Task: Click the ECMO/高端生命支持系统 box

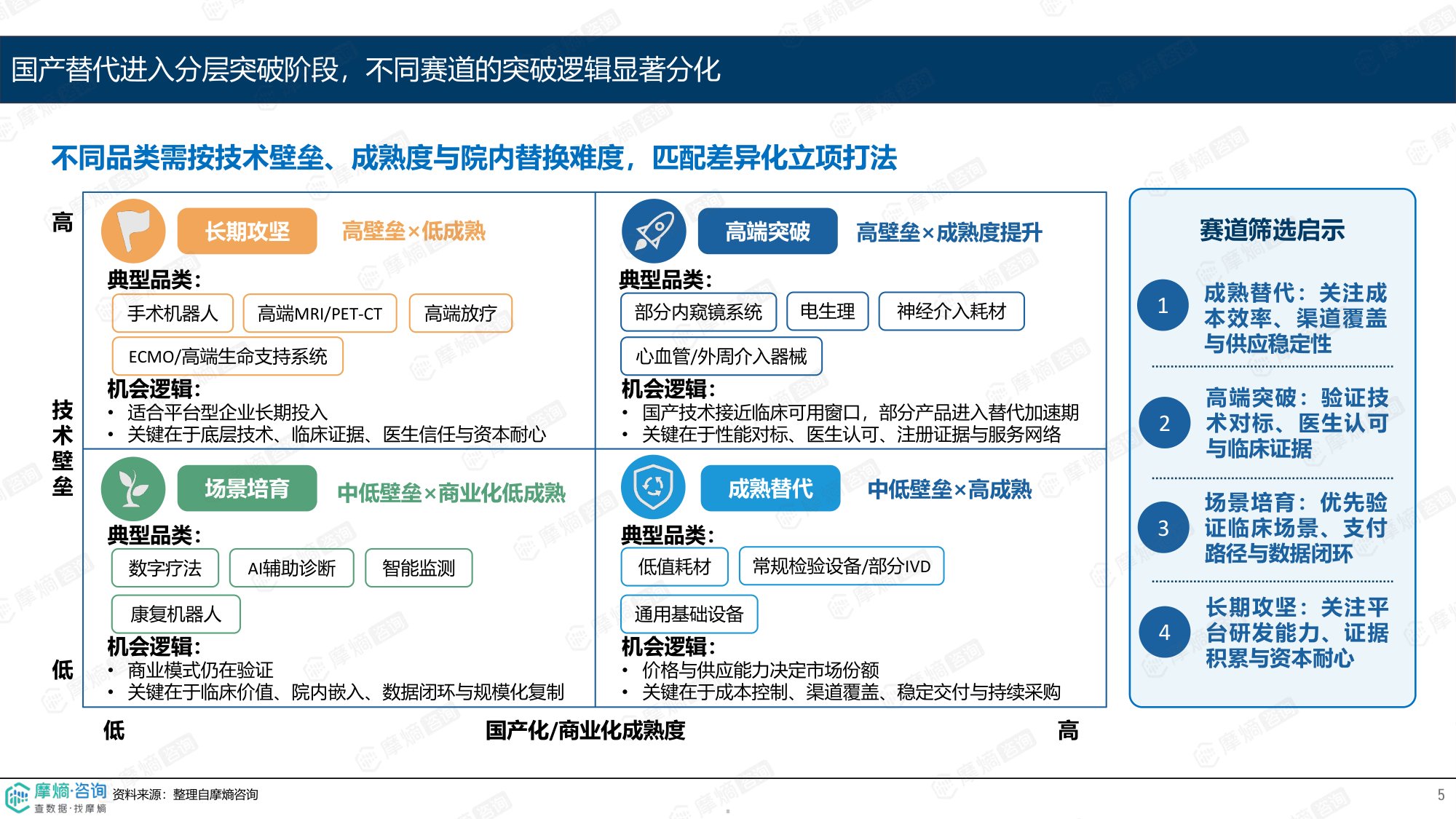Action: (228, 356)
